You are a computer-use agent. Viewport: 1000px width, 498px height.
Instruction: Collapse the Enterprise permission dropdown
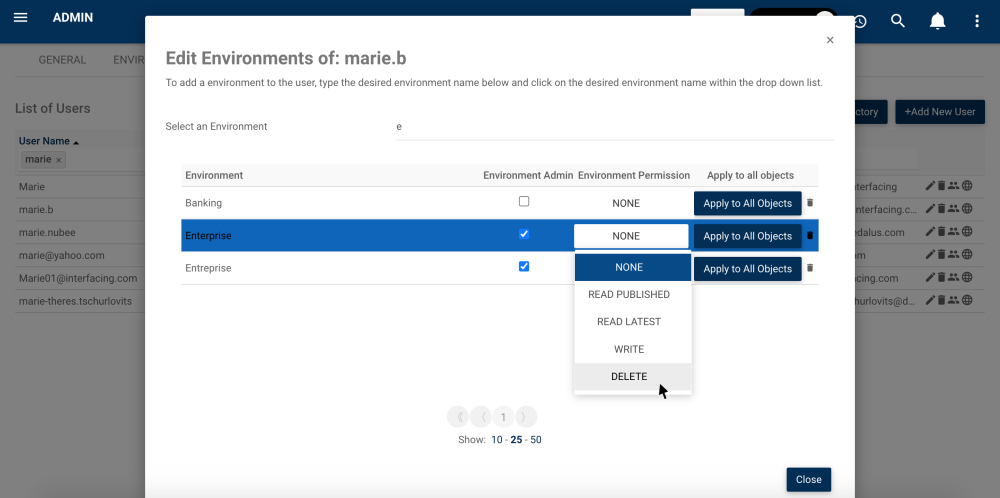coord(631,236)
